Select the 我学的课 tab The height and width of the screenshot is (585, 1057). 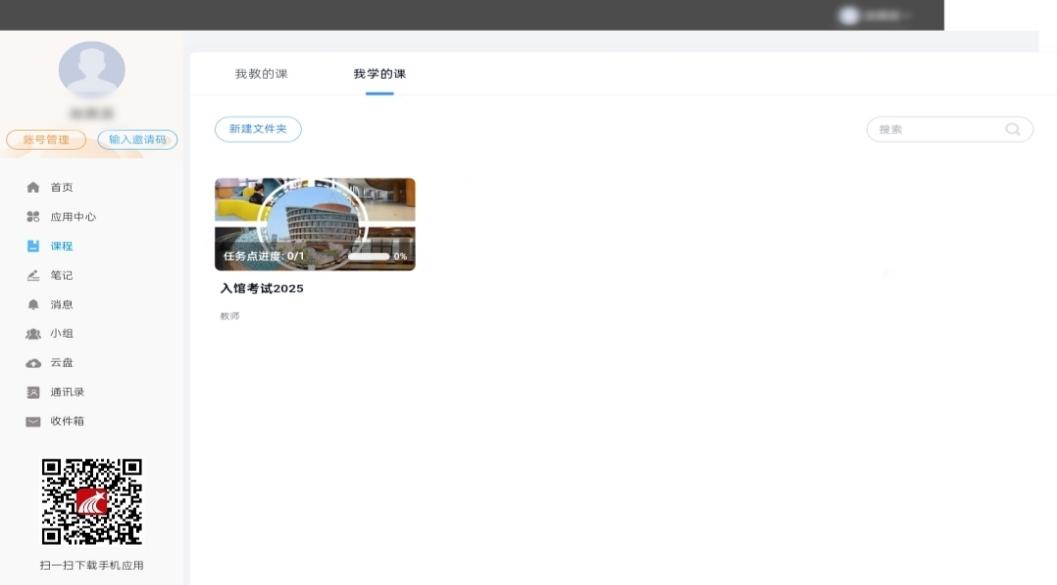click(x=379, y=74)
